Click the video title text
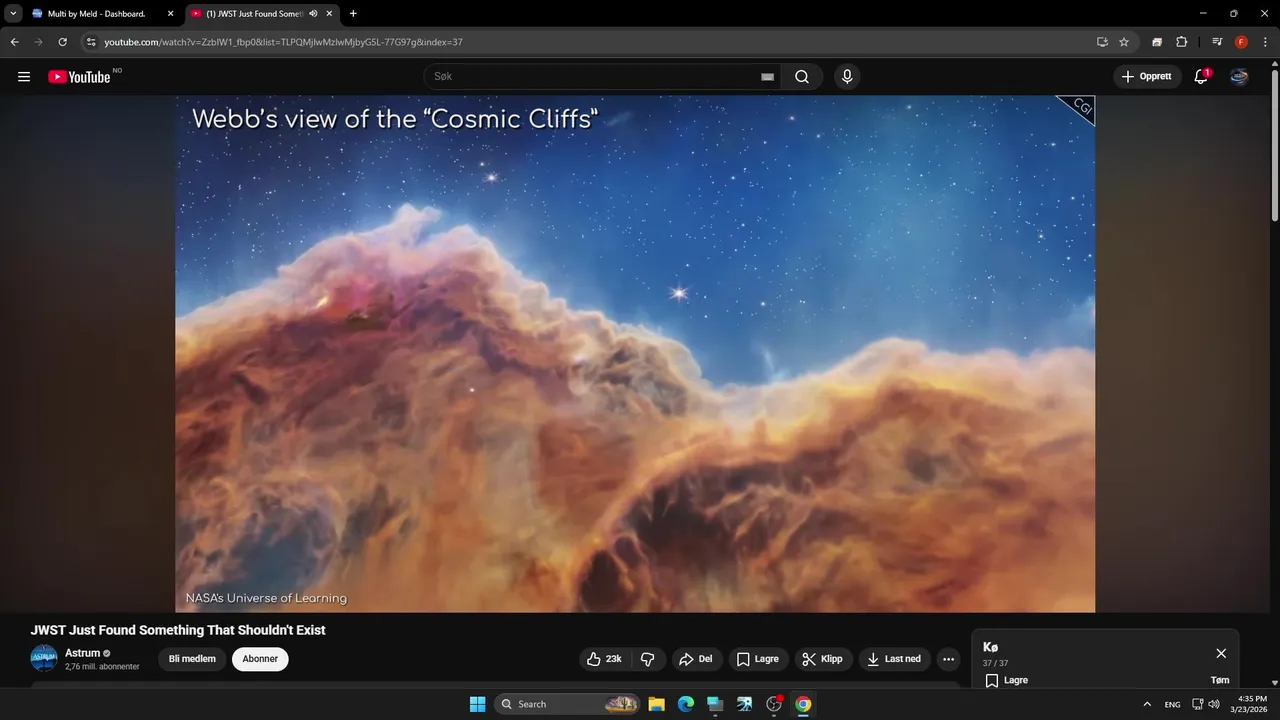Screen dimensions: 1280x720 (178, 630)
